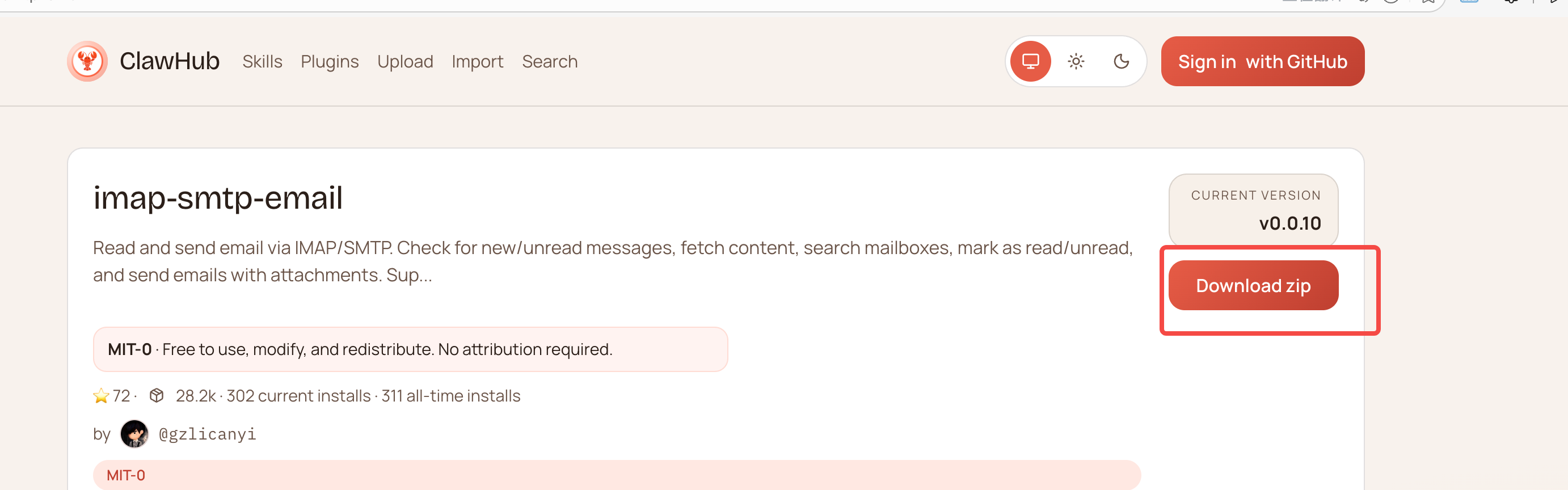1568x490 pixels.
Task: Open Search from the navigation bar
Action: pos(549,61)
